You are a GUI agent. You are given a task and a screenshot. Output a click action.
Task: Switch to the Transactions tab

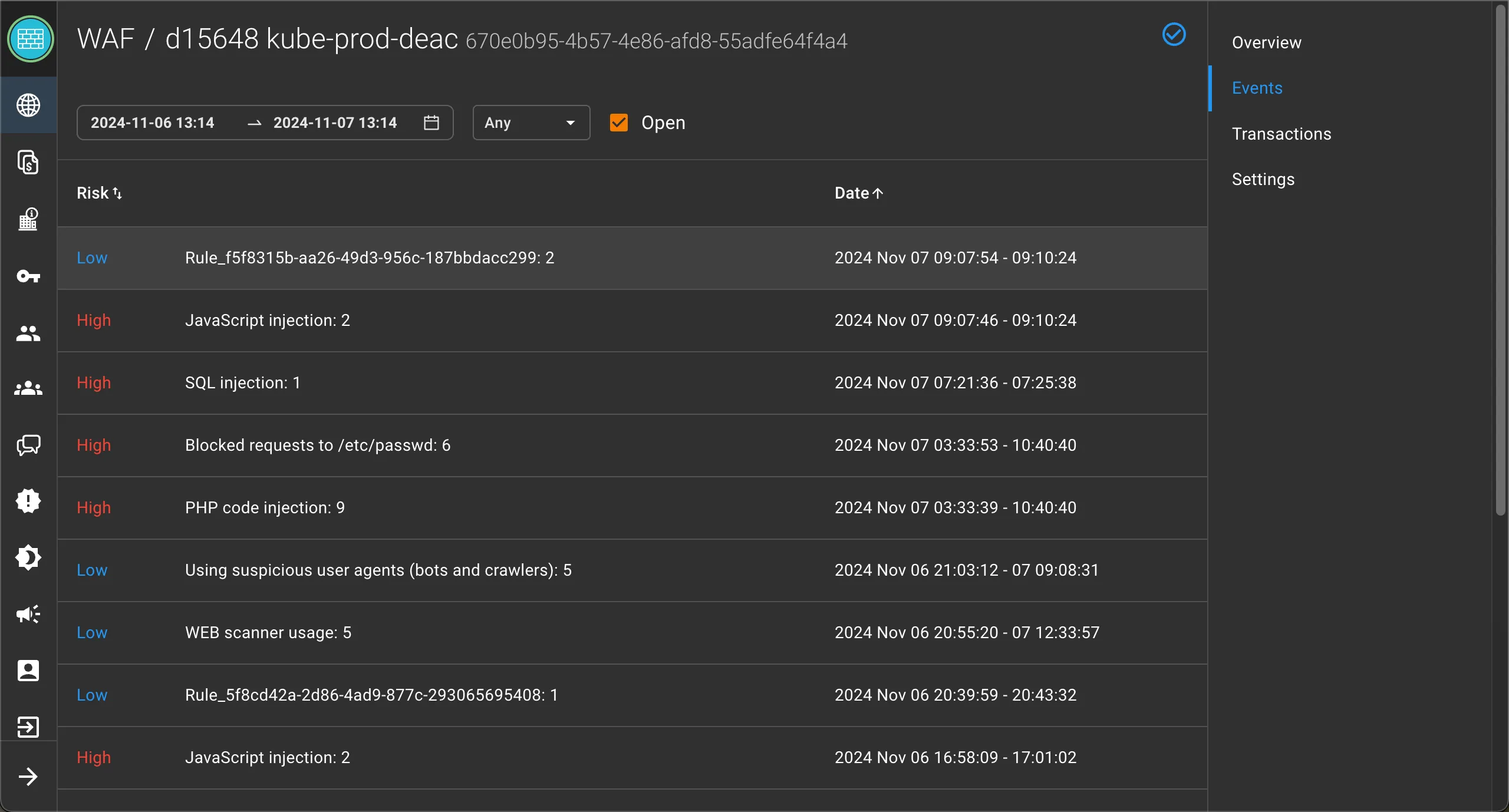(x=1281, y=134)
